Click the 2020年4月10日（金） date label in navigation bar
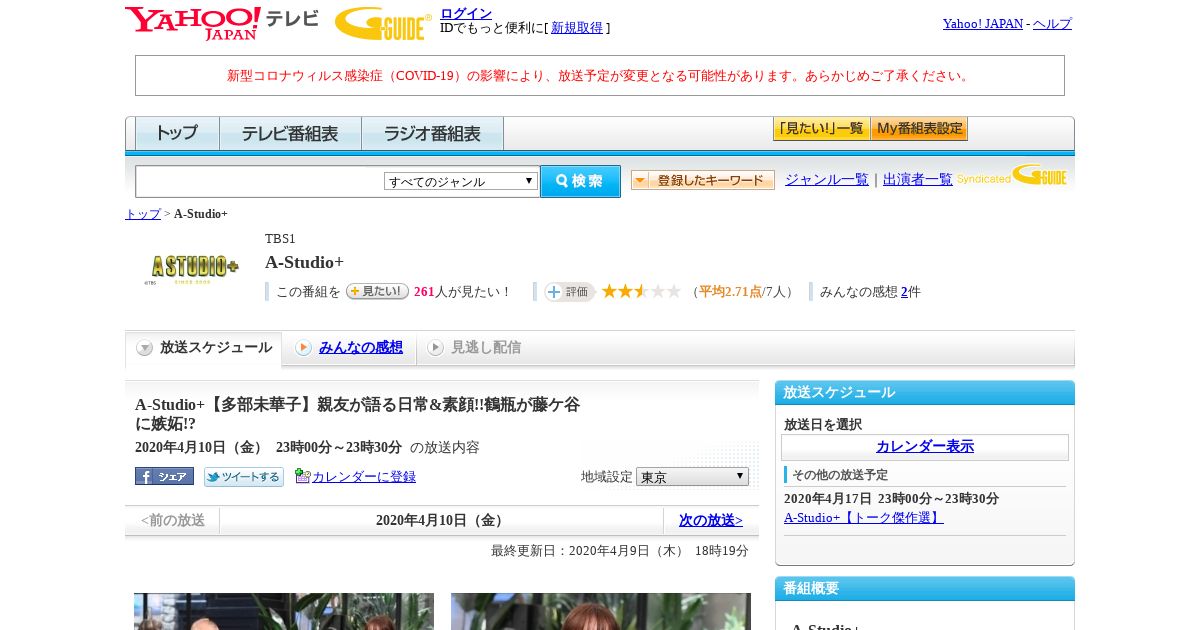 [x=442, y=520]
